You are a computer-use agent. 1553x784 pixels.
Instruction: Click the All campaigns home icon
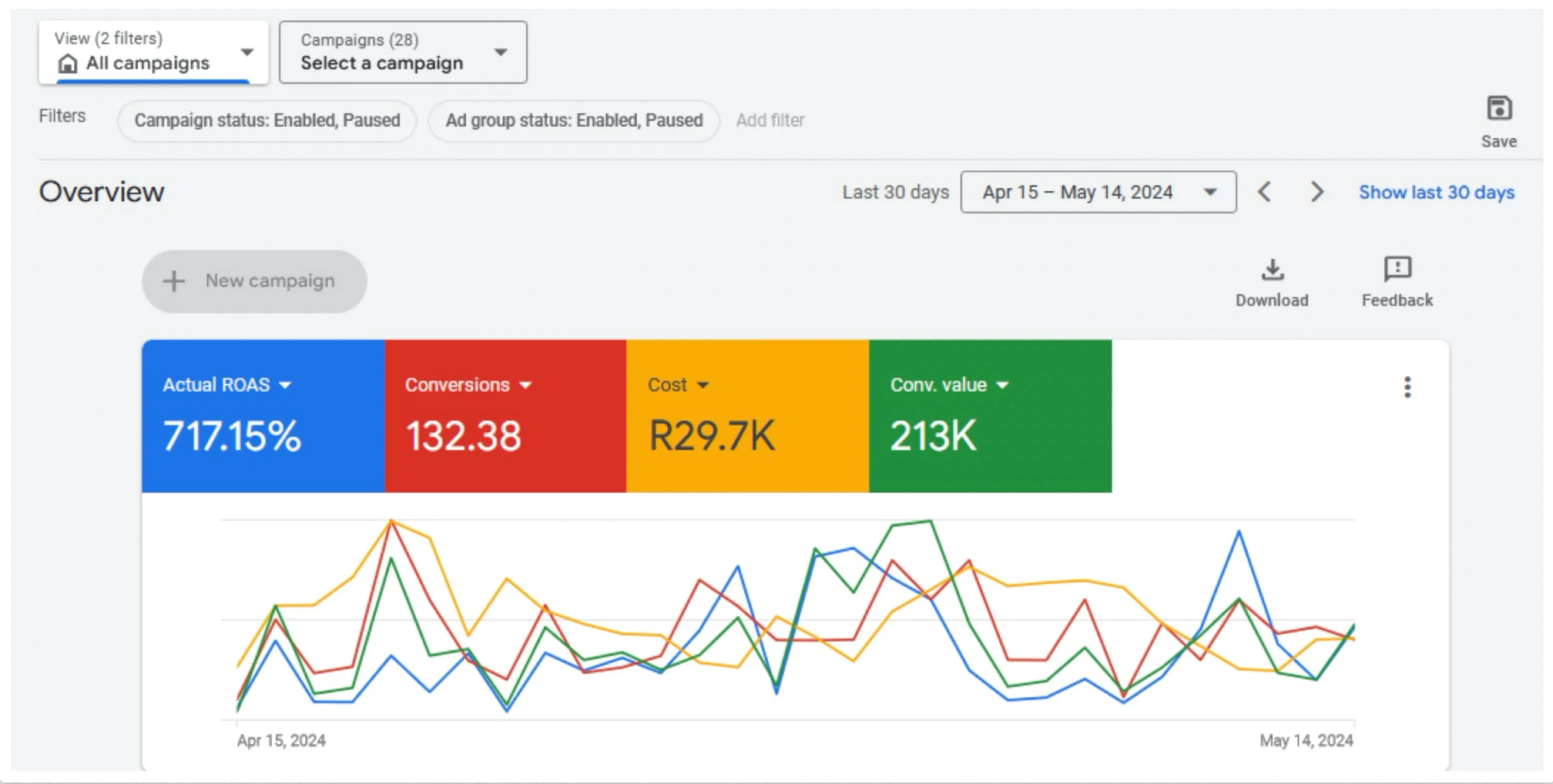67,63
